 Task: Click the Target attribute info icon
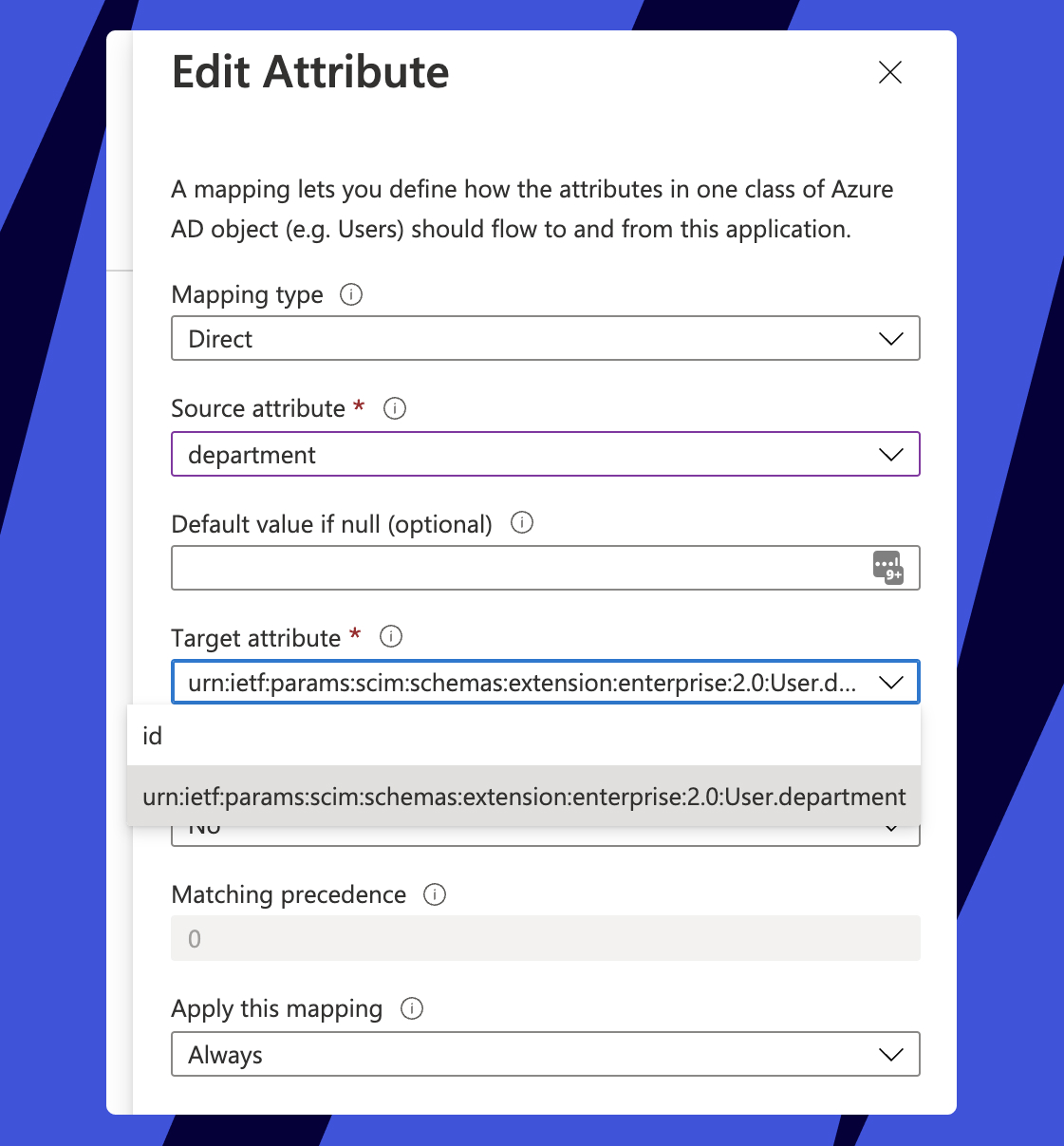click(x=391, y=636)
